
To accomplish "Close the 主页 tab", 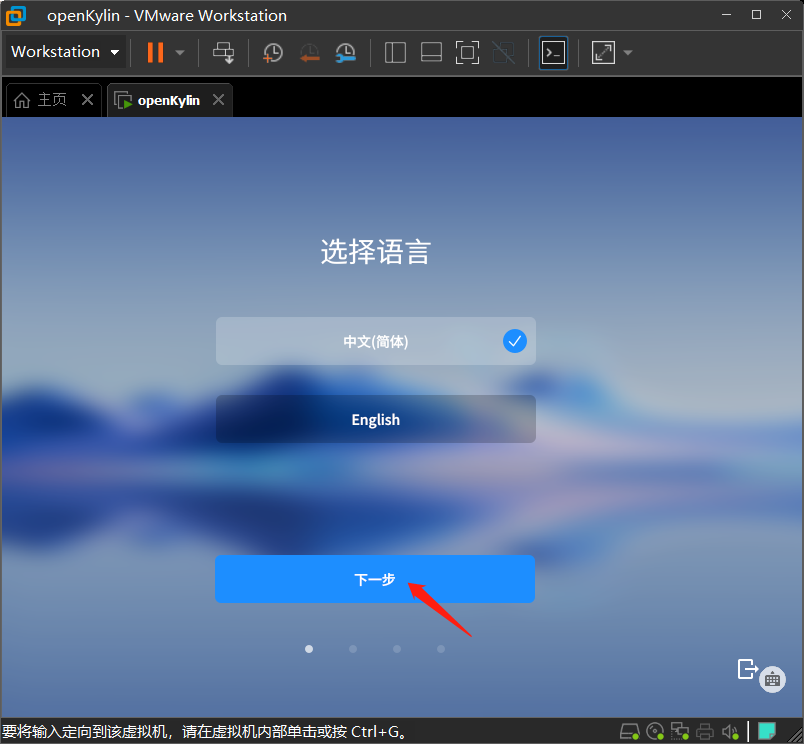I will 88,99.
